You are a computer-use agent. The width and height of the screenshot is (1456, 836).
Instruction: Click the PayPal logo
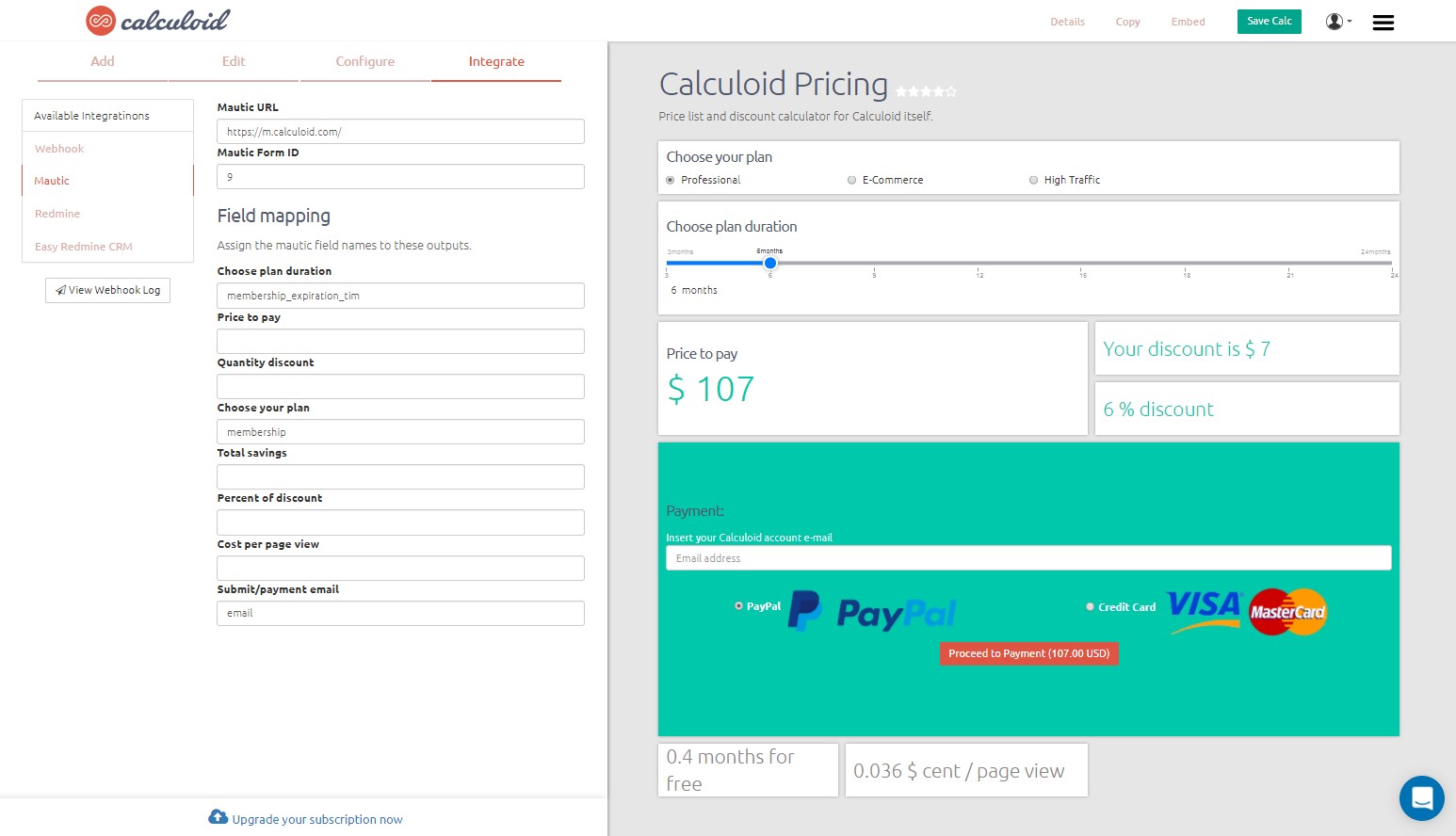tap(871, 611)
